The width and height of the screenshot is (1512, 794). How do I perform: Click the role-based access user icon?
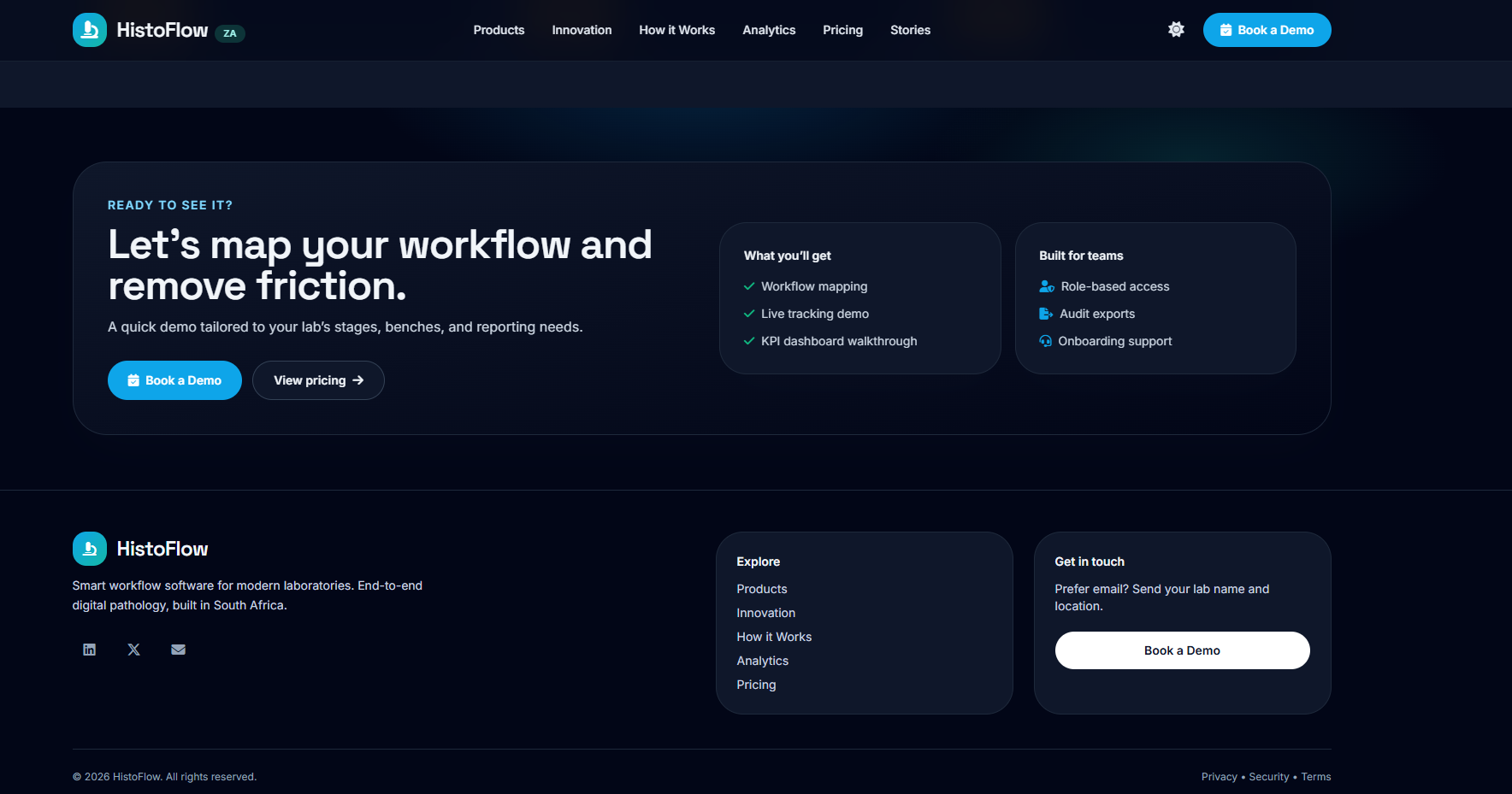(x=1045, y=286)
